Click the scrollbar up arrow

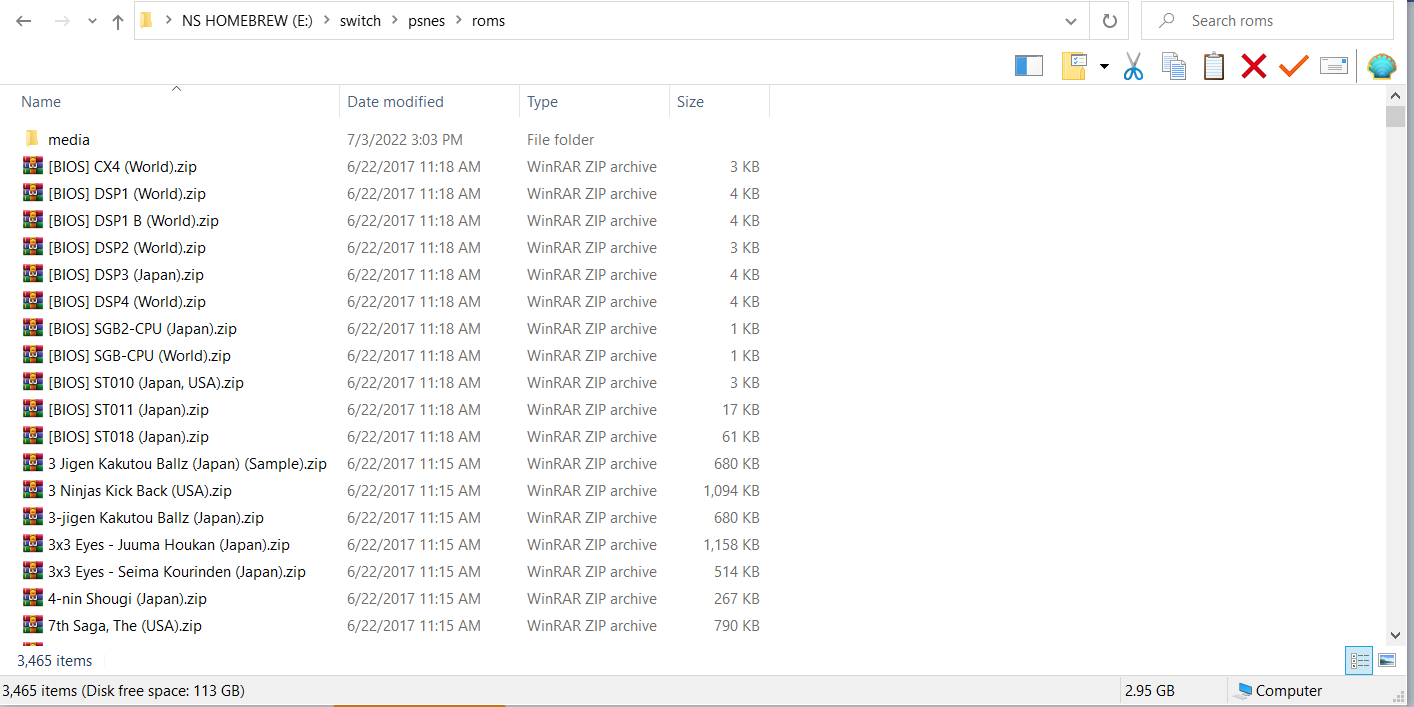(x=1396, y=95)
